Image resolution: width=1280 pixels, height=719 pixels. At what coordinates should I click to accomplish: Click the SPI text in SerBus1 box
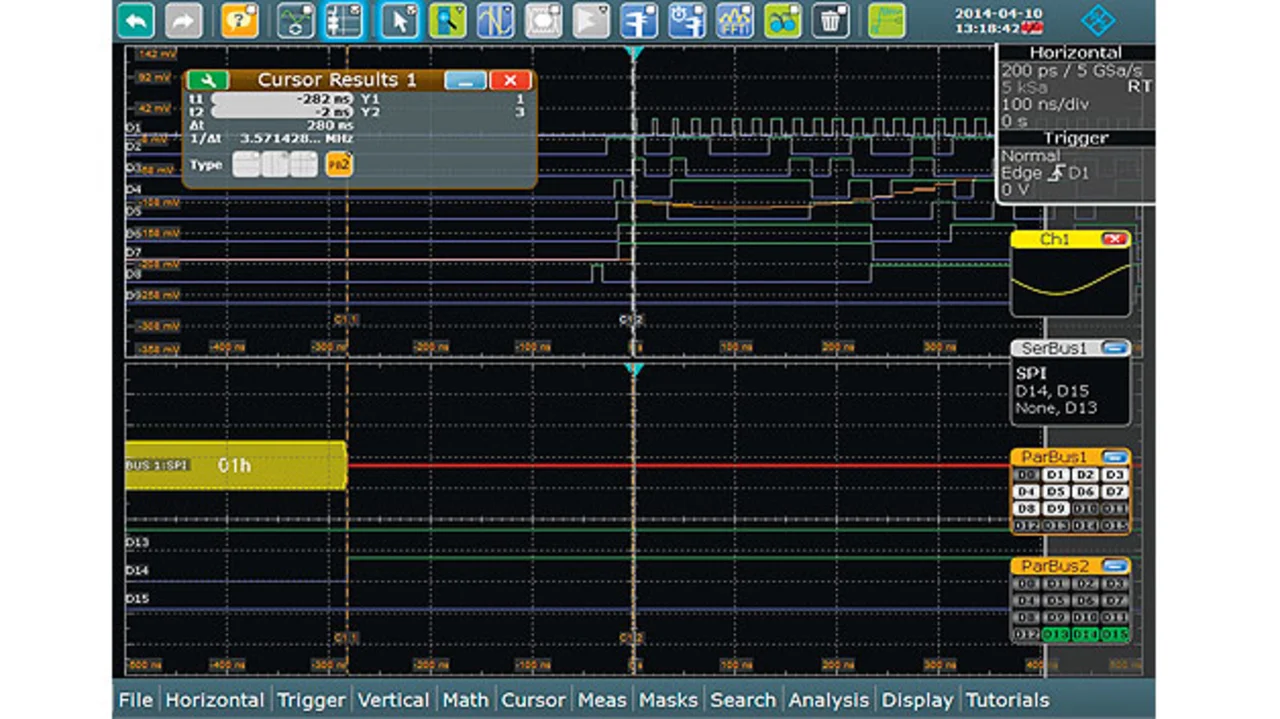point(1031,373)
